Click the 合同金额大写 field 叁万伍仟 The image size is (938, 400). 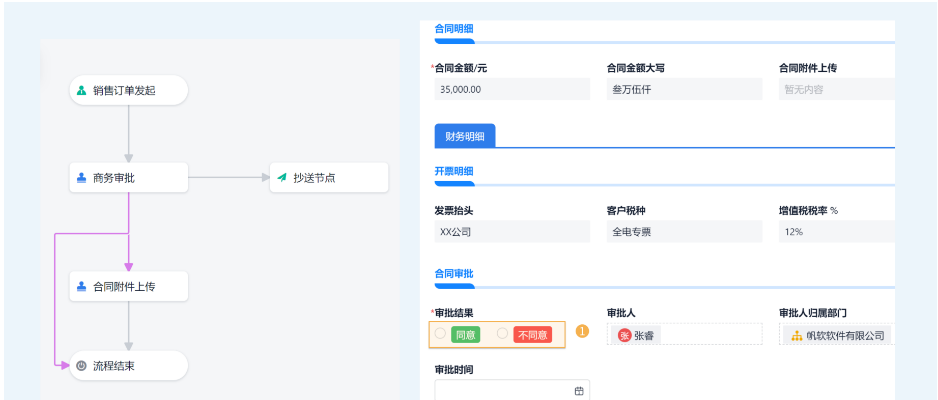click(x=684, y=89)
